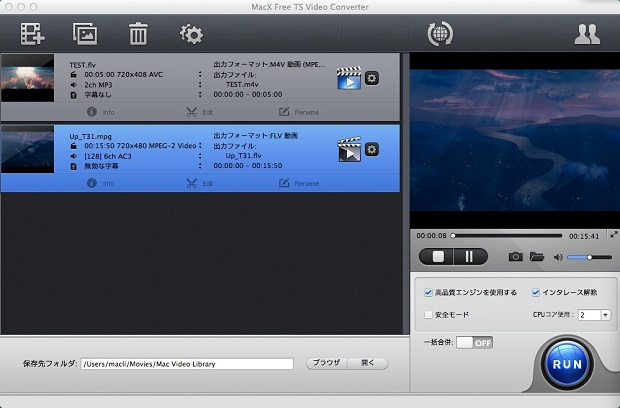
Task: Click the Add Video toolbar icon
Action: 32,34
